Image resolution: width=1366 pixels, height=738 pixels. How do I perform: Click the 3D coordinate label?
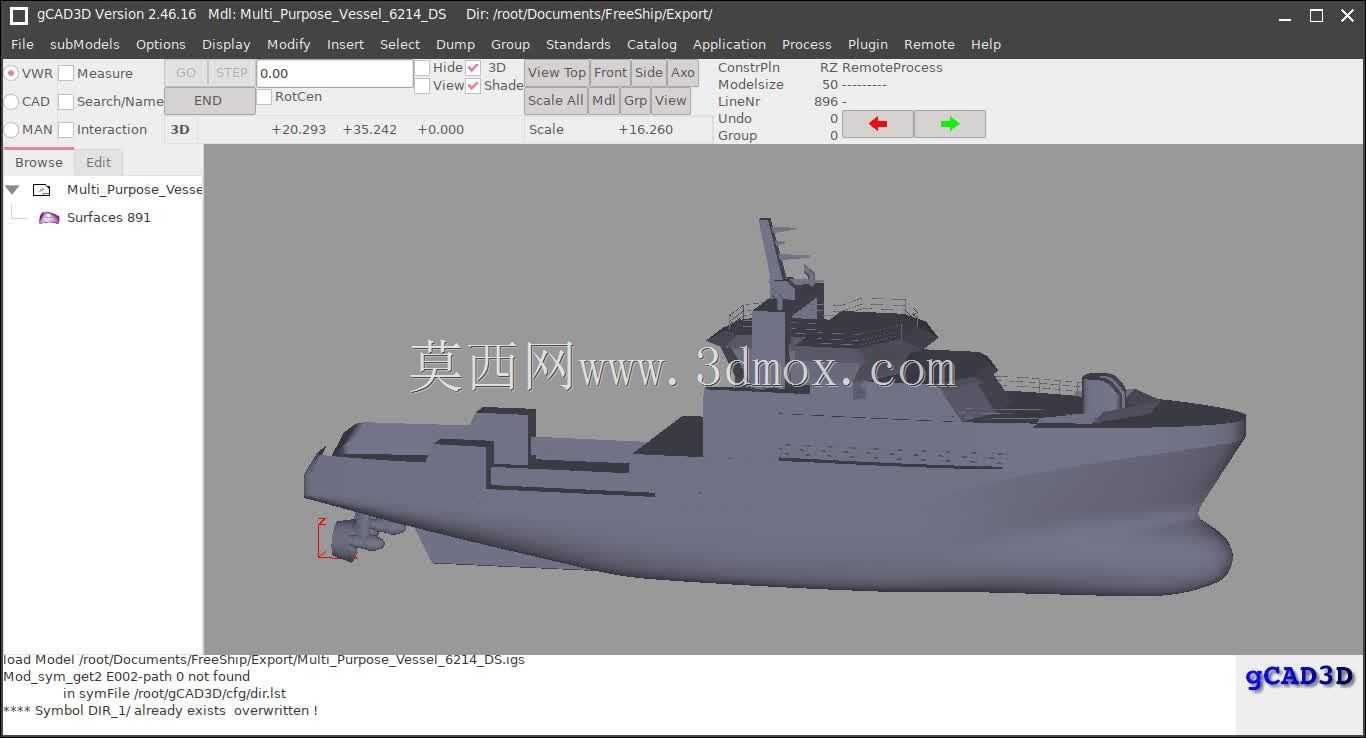tap(180, 130)
